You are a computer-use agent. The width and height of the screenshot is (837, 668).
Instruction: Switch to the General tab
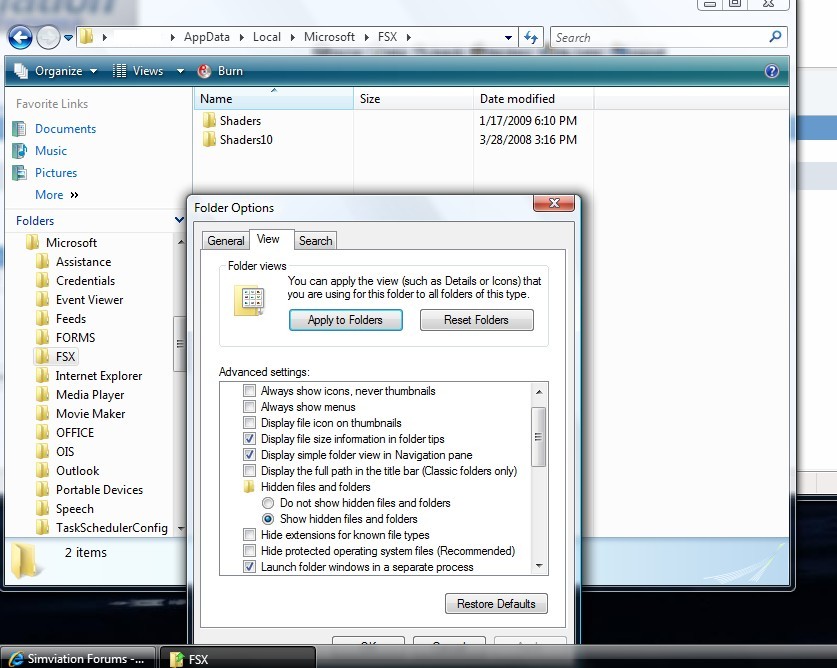(x=225, y=241)
